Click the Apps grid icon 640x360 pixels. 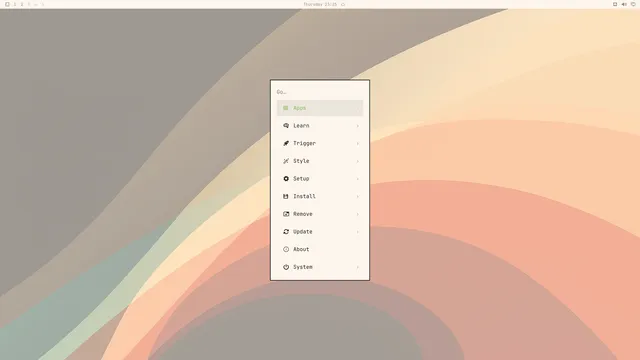(x=286, y=108)
